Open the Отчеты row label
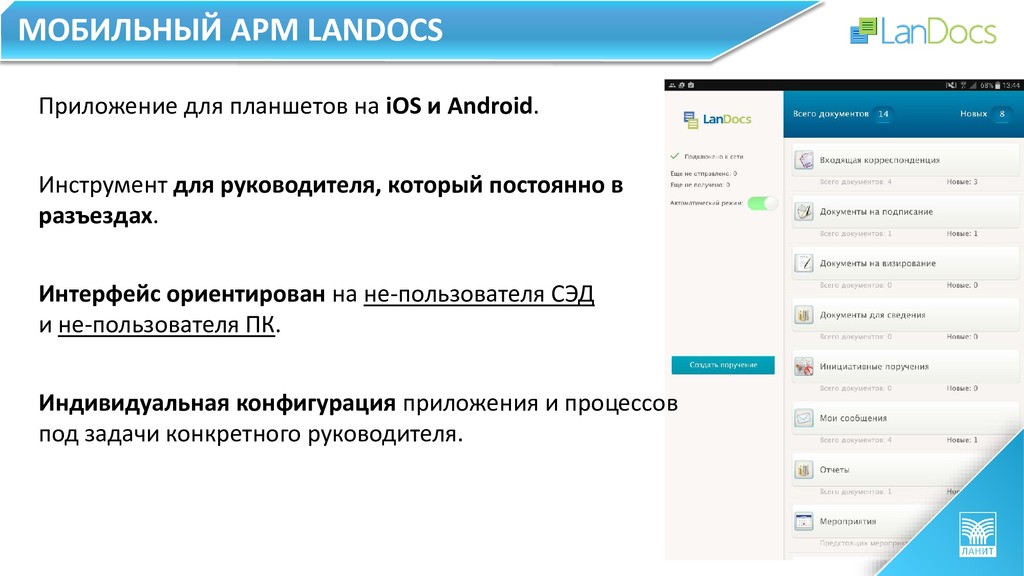1024x576 pixels. 834,470
